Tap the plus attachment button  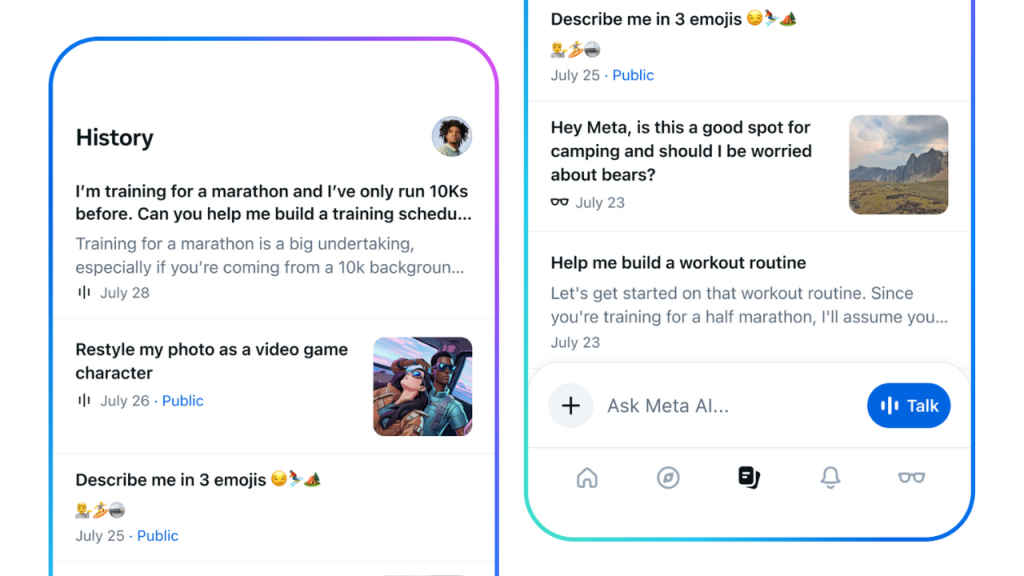click(571, 406)
